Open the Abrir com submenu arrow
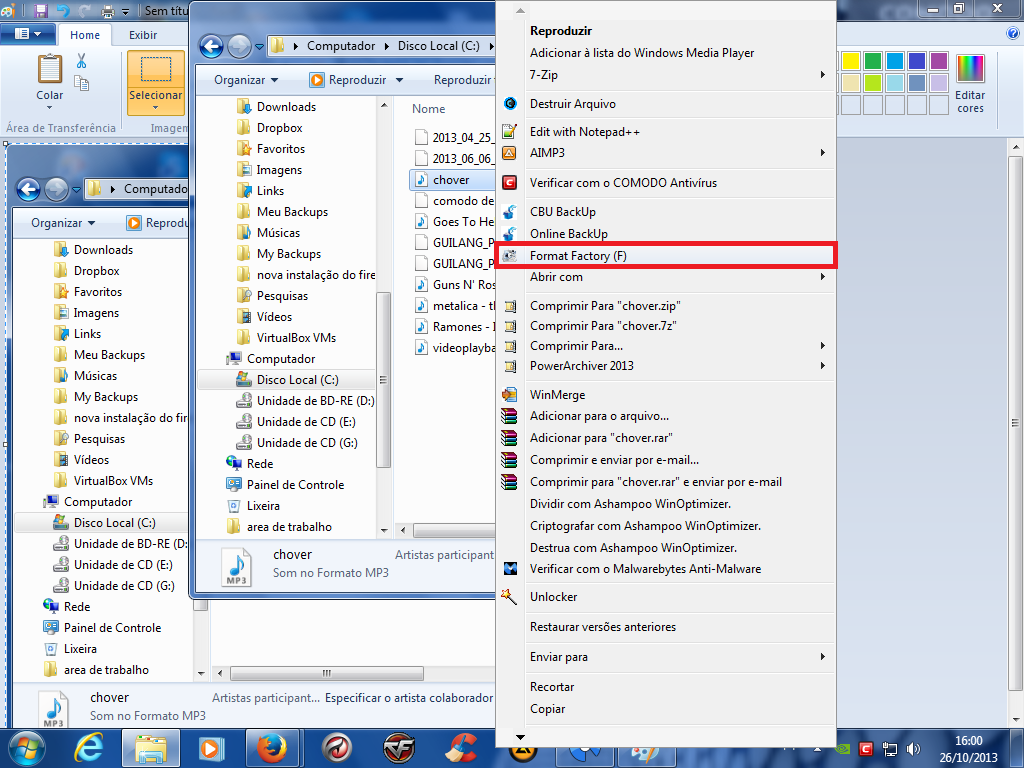This screenshot has width=1024, height=768. pyautogui.click(x=822, y=277)
